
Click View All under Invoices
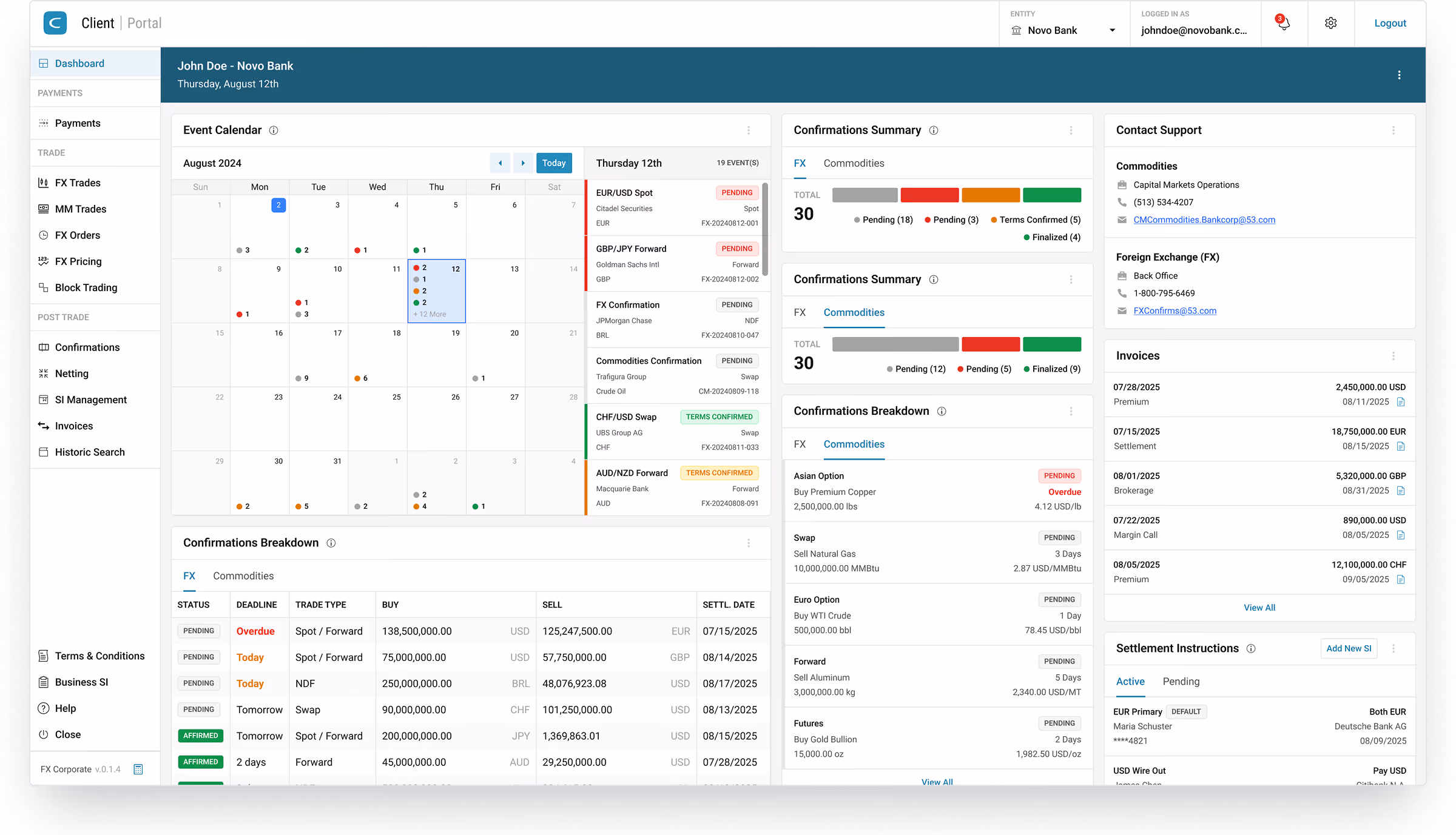pos(1259,608)
